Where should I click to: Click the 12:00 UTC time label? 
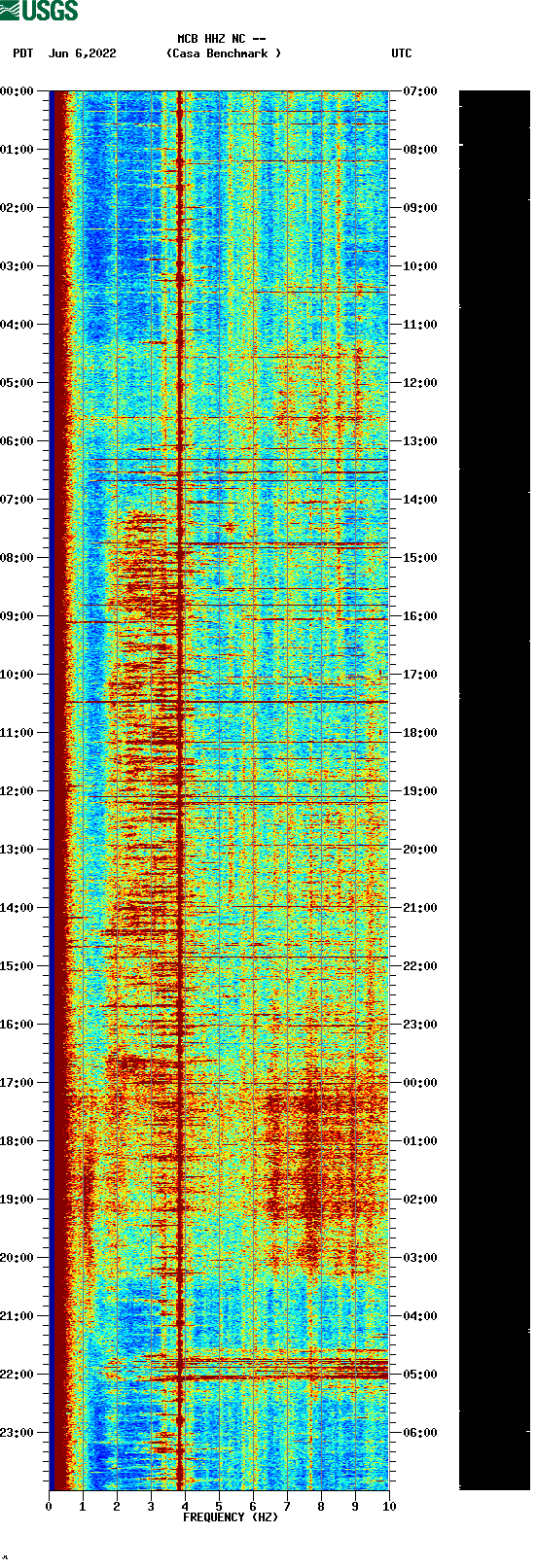[x=420, y=383]
